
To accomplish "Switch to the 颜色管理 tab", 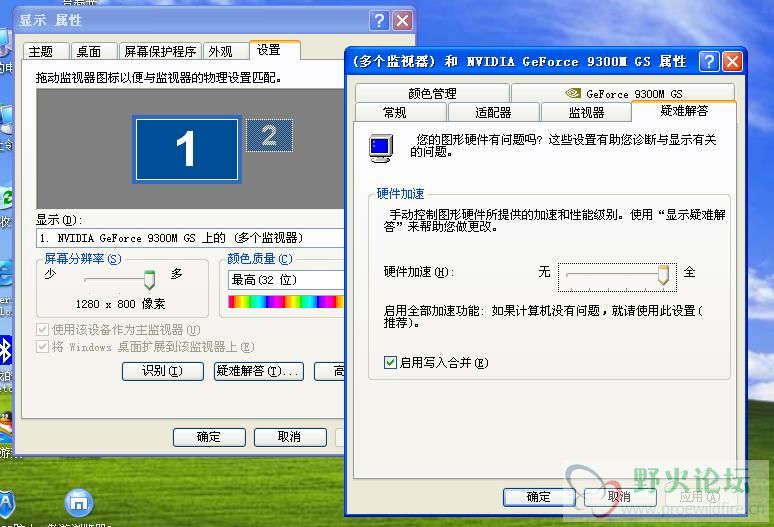I will (x=432, y=93).
